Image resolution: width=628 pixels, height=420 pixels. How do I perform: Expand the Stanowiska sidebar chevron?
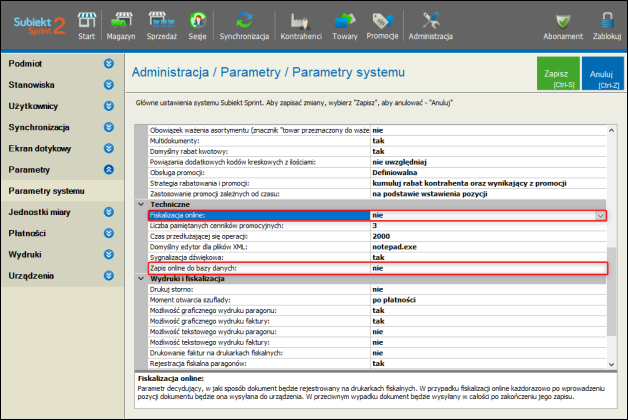109,84
